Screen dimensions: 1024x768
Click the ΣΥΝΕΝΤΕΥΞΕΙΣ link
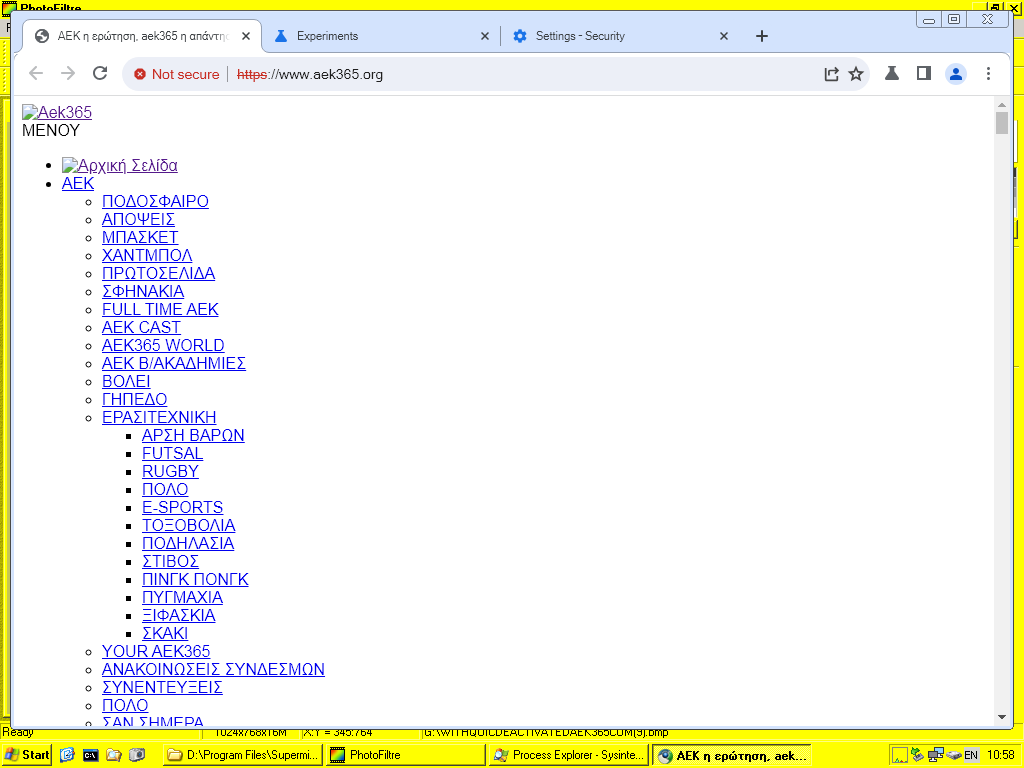[163, 688]
